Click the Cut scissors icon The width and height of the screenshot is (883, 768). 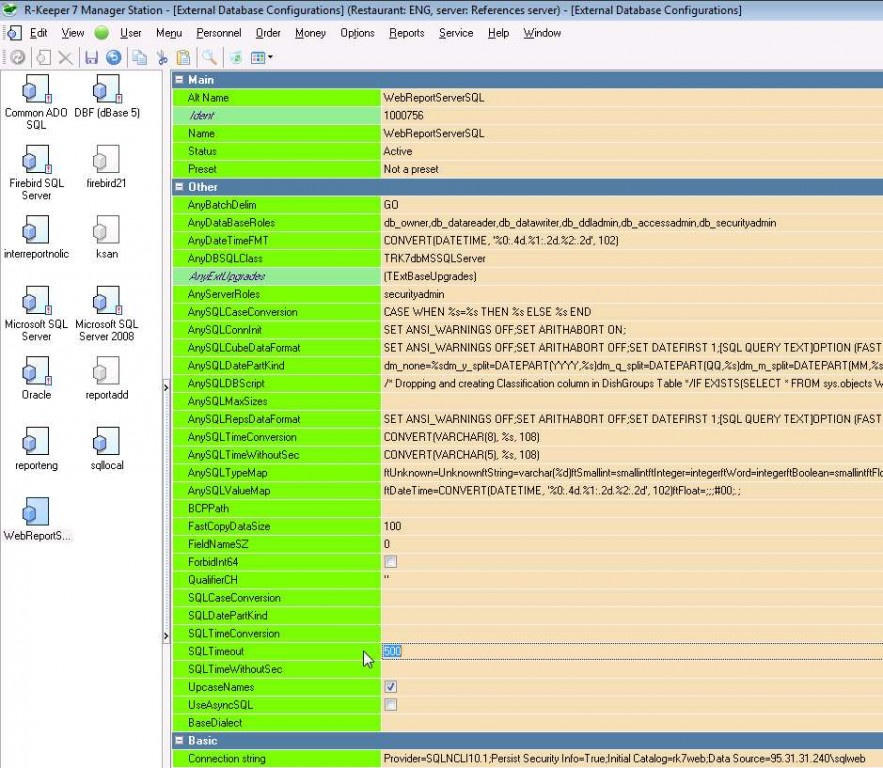tap(162, 58)
